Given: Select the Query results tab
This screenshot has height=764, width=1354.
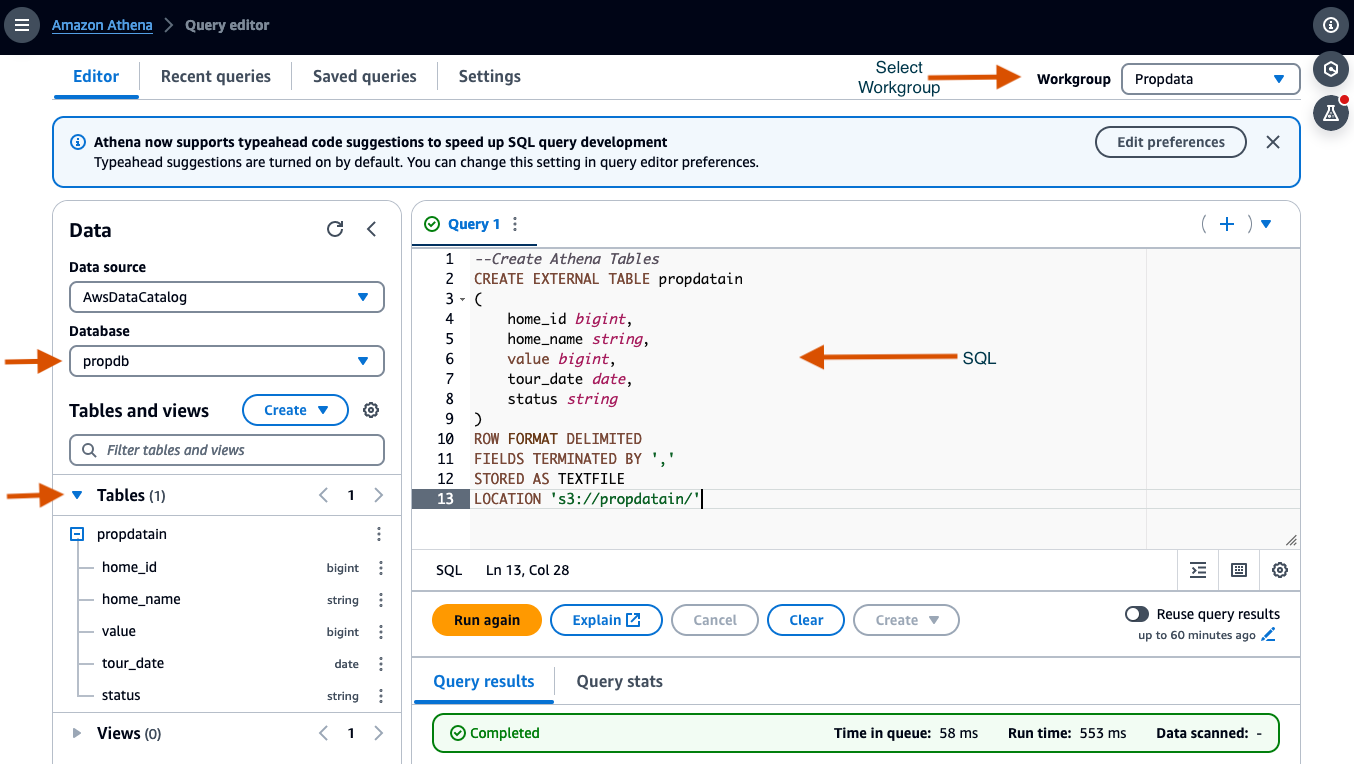Looking at the screenshot, I should 484,681.
